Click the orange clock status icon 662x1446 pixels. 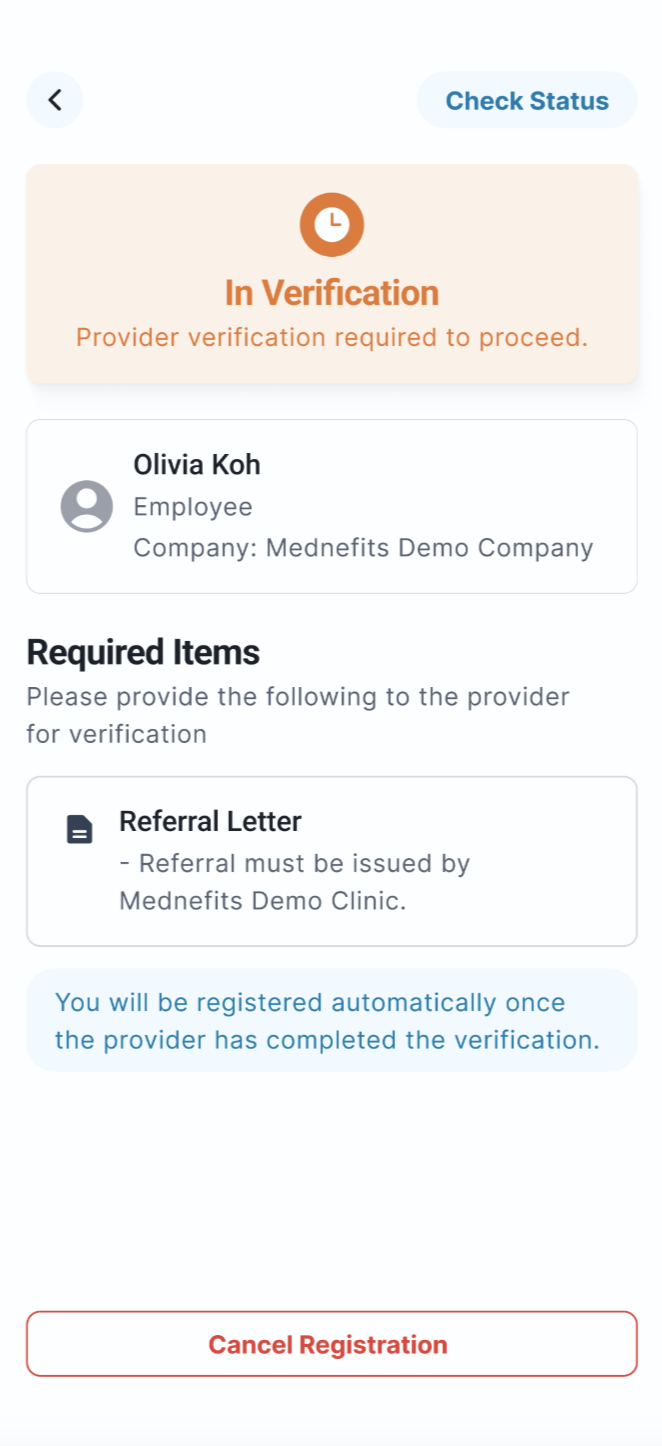coord(332,225)
